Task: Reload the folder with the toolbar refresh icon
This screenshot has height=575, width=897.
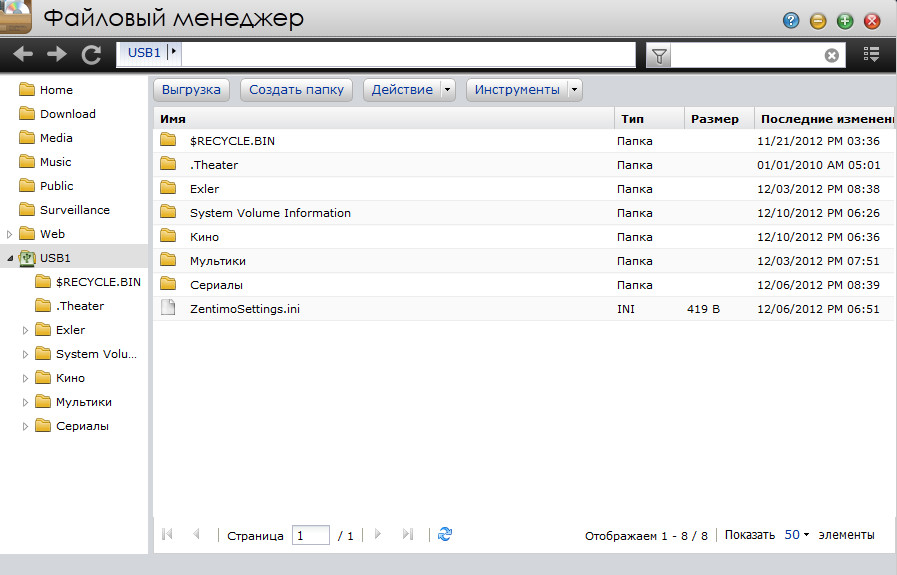Action: click(x=91, y=55)
